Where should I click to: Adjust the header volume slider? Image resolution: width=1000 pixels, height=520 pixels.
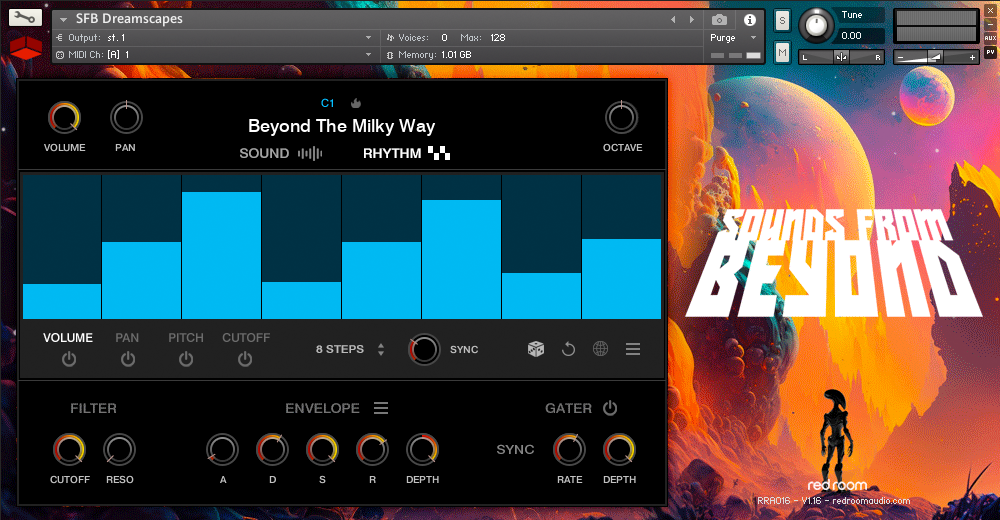point(936,57)
